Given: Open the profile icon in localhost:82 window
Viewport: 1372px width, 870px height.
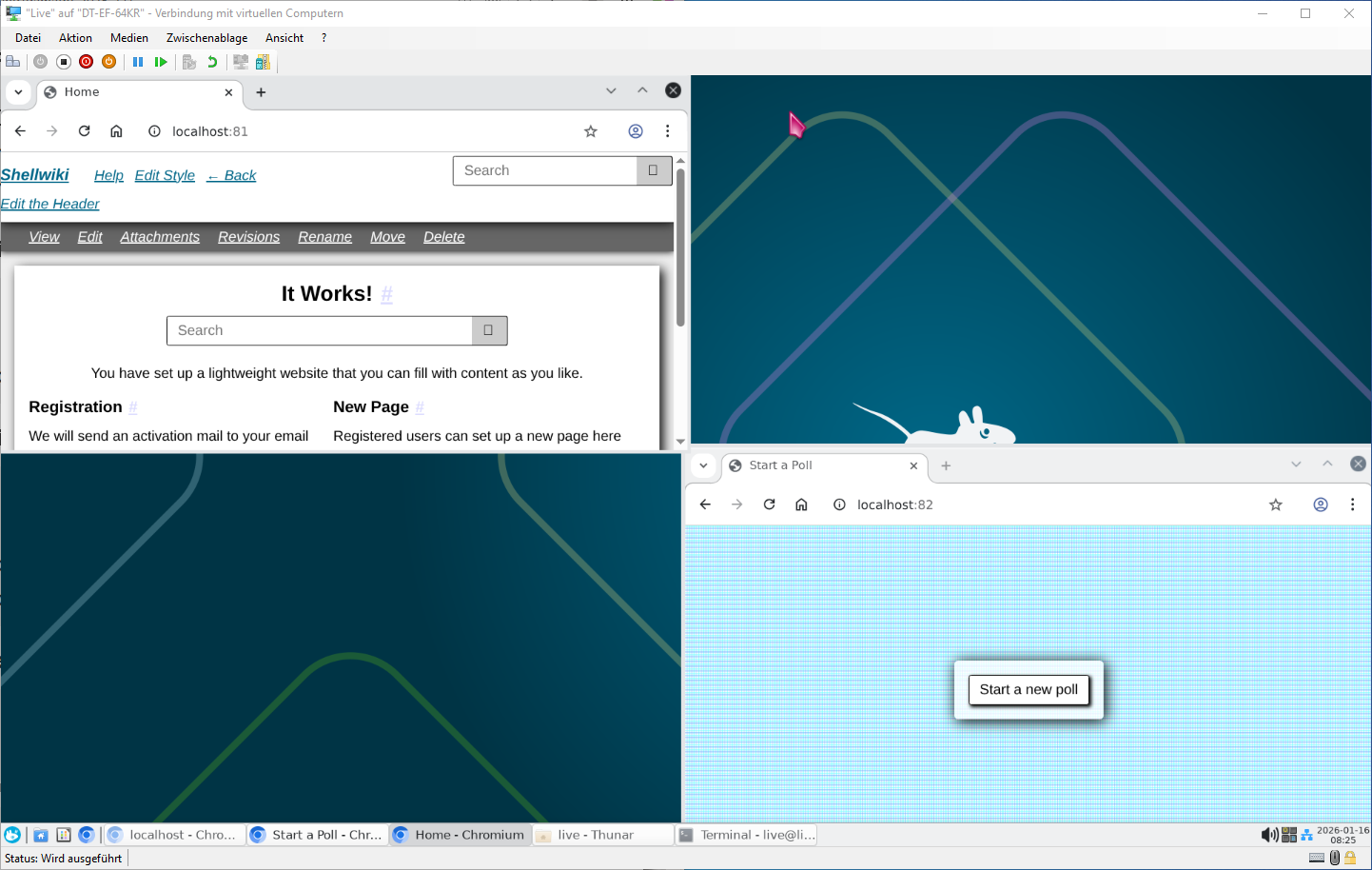Looking at the screenshot, I should (x=1321, y=504).
